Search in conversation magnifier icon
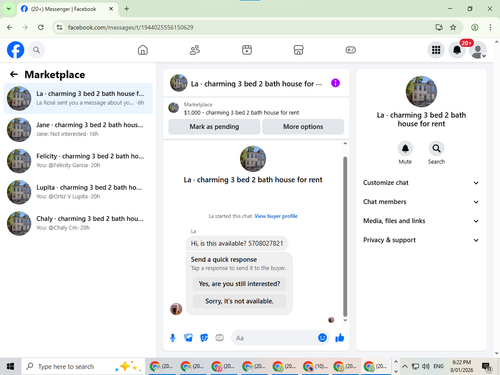The width and height of the screenshot is (500, 375). pos(436,148)
